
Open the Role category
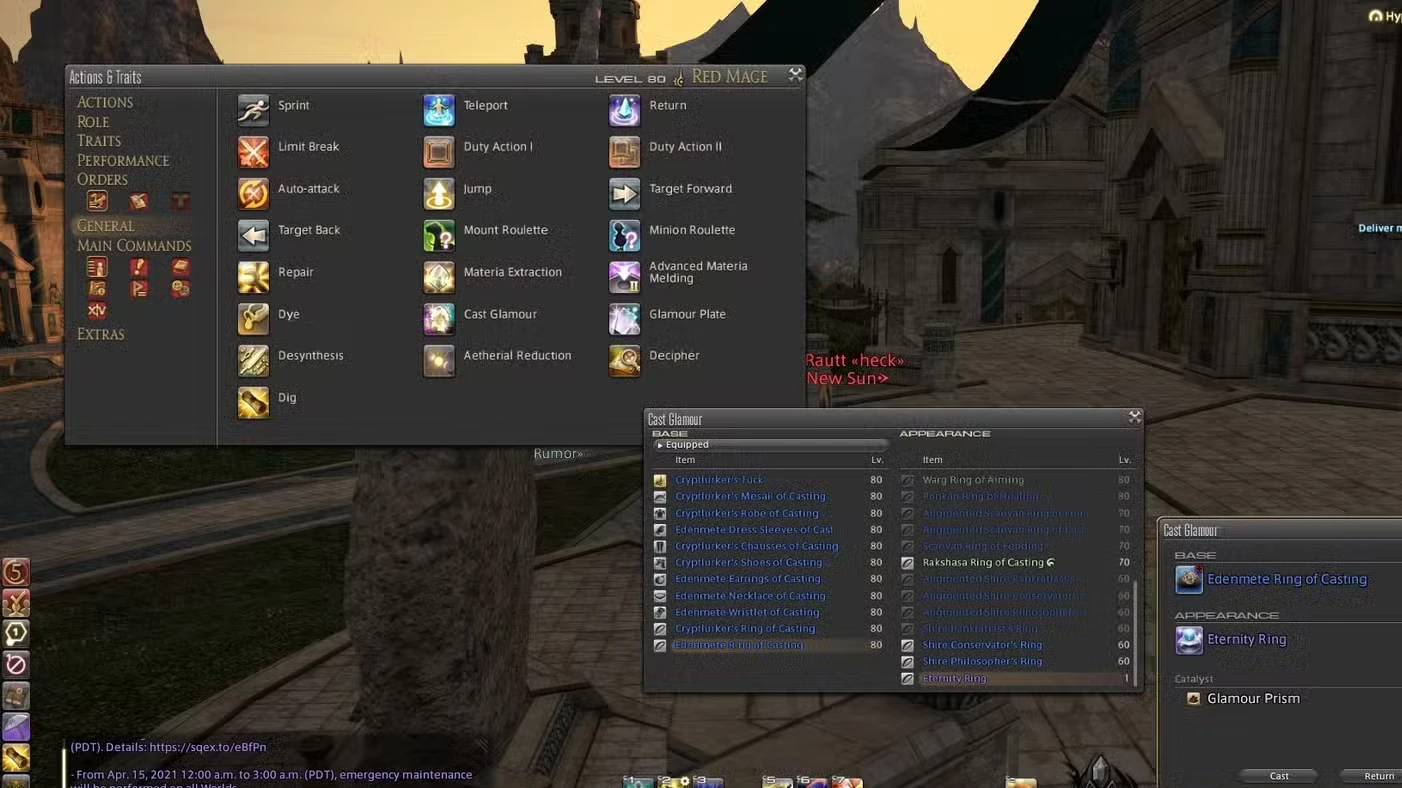pos(93,122)
